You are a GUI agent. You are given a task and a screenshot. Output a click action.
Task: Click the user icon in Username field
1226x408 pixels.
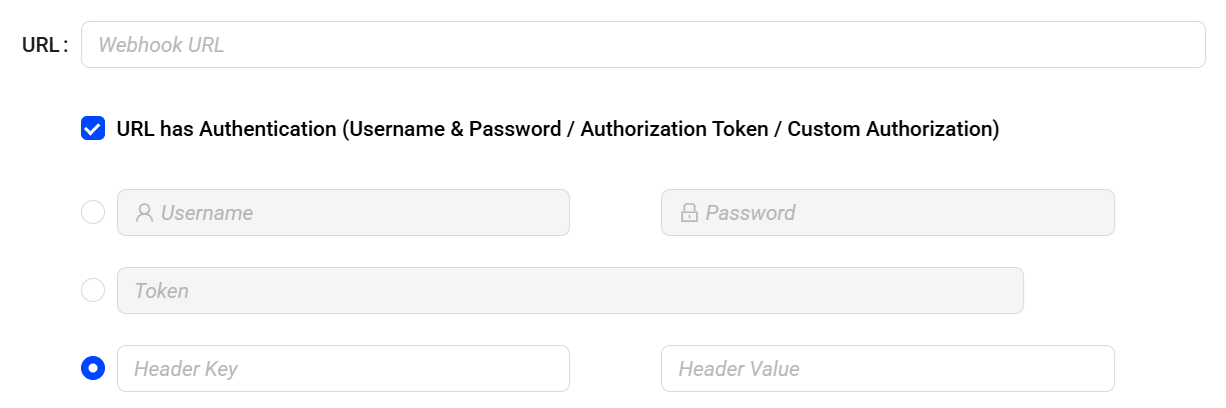[144, 213]
